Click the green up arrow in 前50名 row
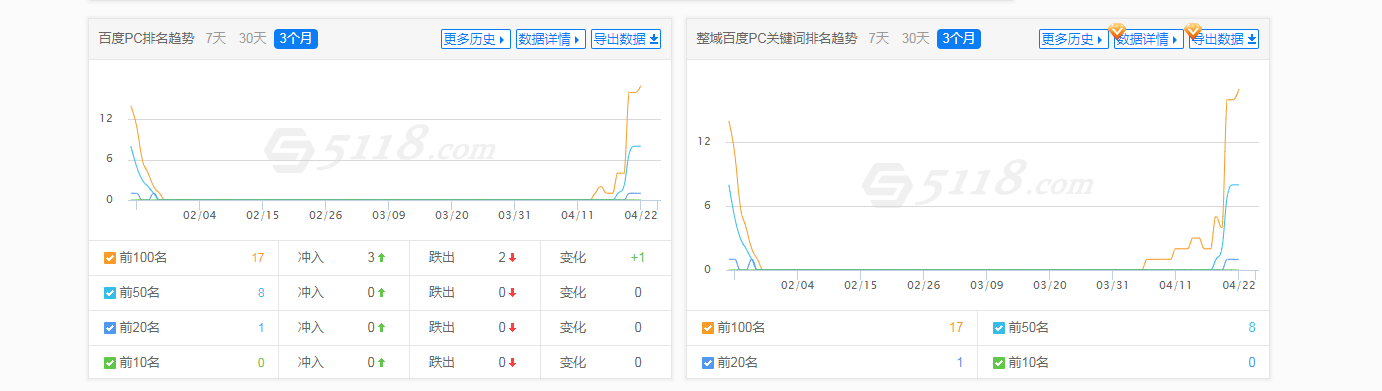 tap(381, 293)
